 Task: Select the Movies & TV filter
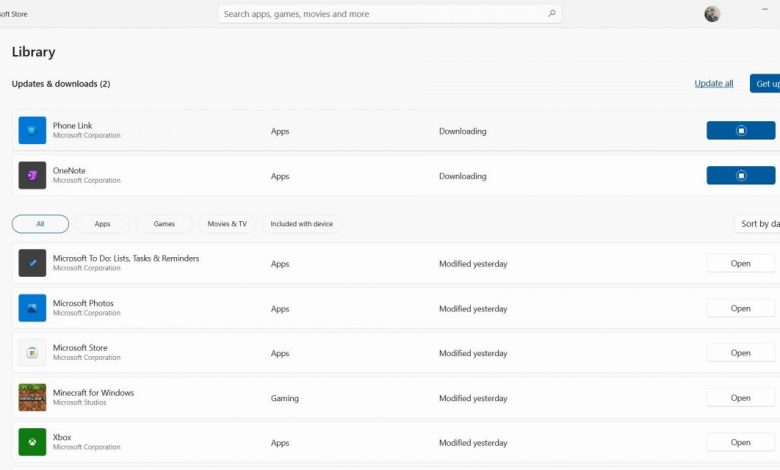pos(227,224)
